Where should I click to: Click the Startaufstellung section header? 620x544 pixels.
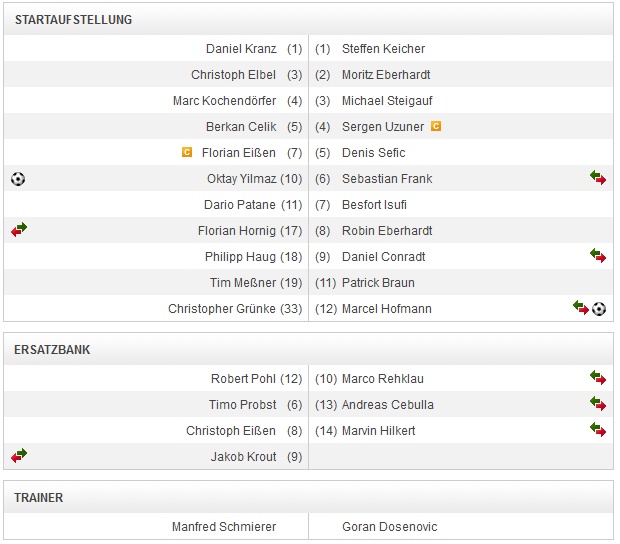(x=72, y=20)
